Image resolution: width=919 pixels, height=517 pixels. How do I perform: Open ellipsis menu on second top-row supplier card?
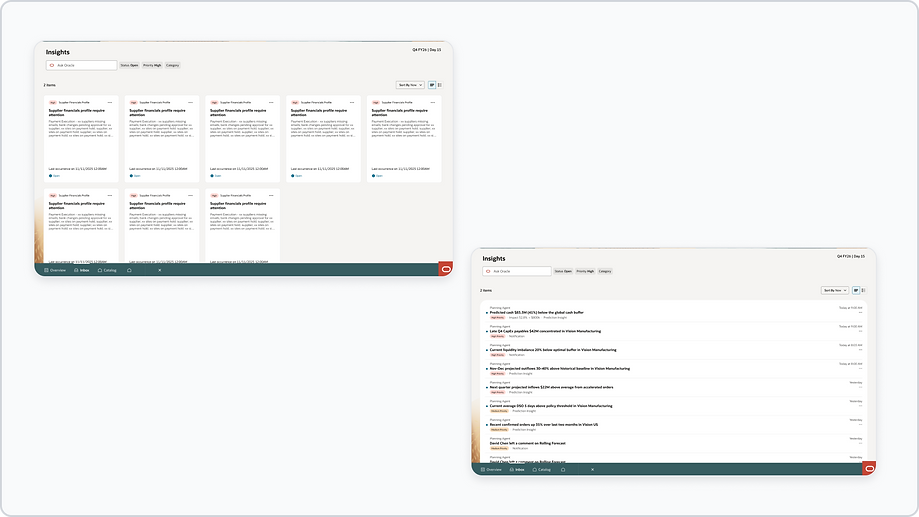pyautogui.click(x=190, y=103)
